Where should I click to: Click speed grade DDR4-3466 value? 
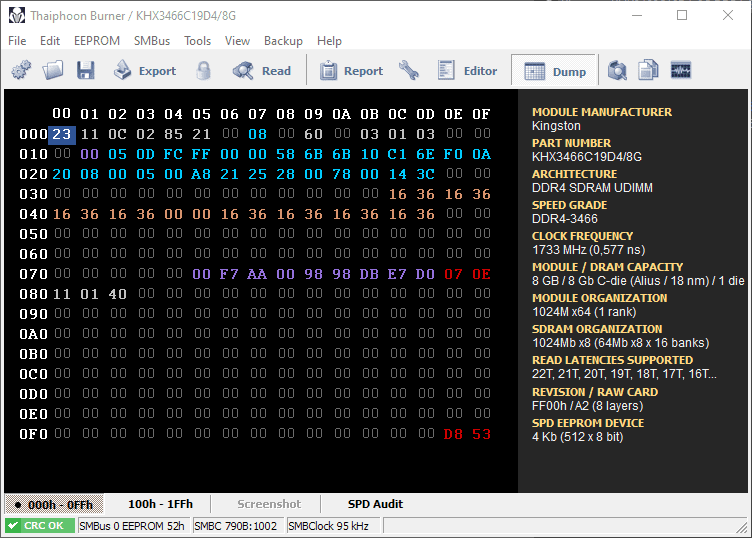(564, 219)
